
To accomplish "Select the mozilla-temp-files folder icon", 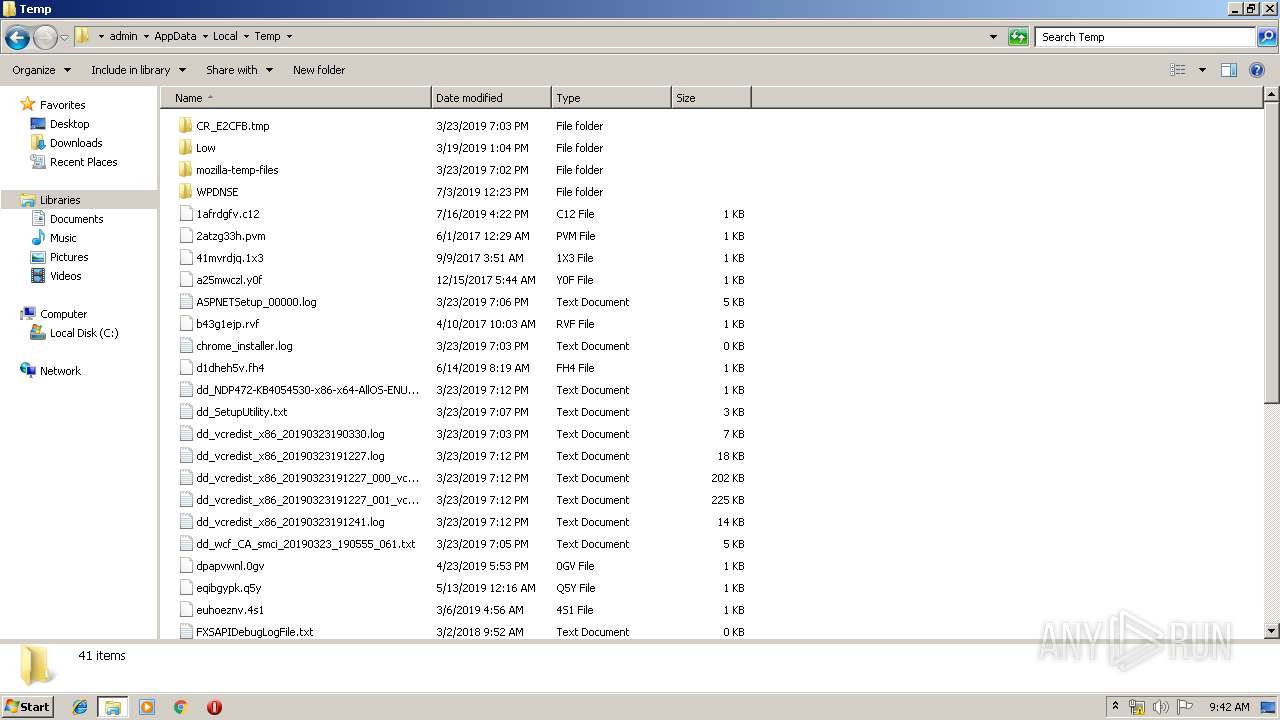I will (185, 170).
